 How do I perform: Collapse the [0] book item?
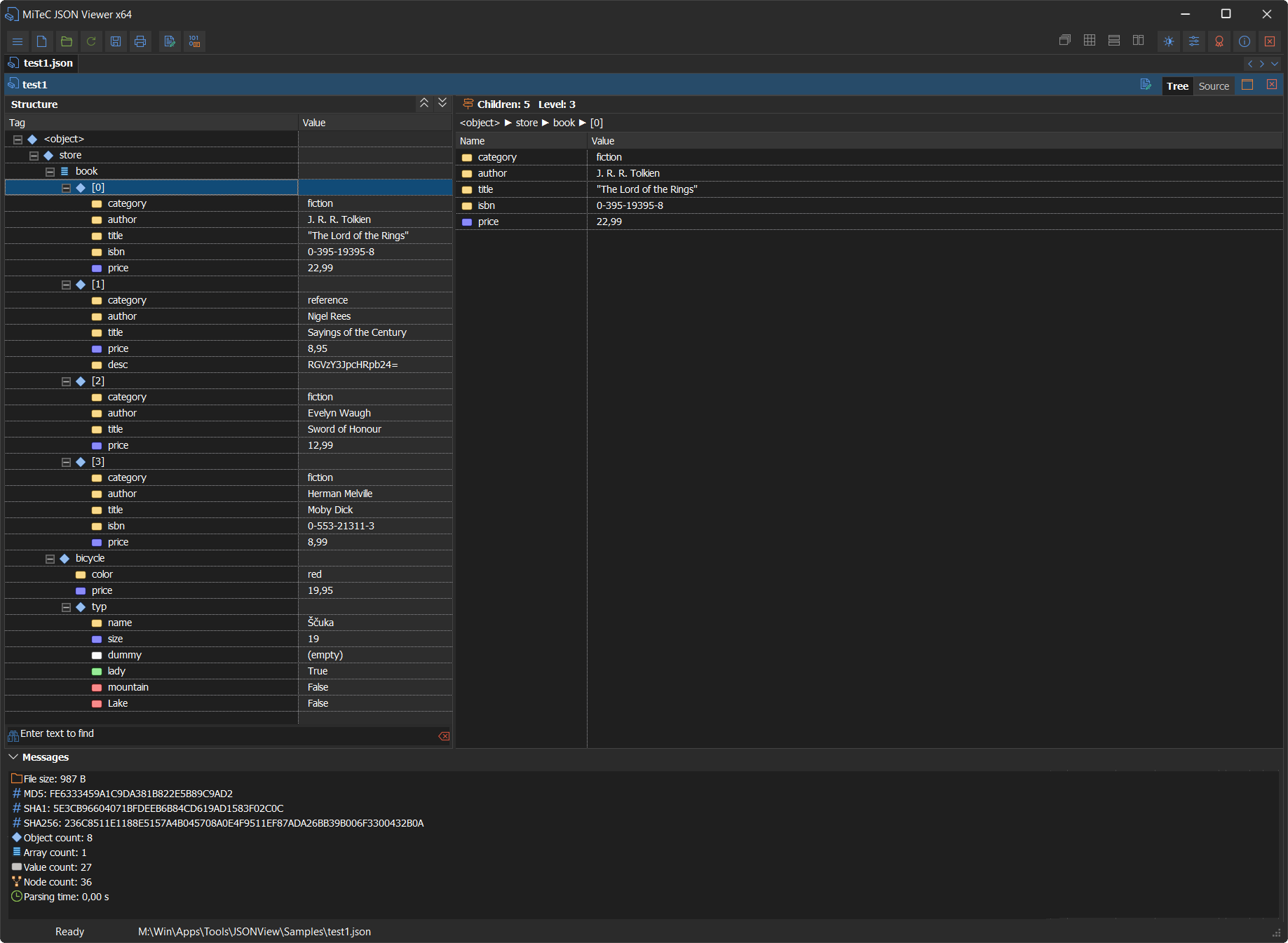(66, 188)
